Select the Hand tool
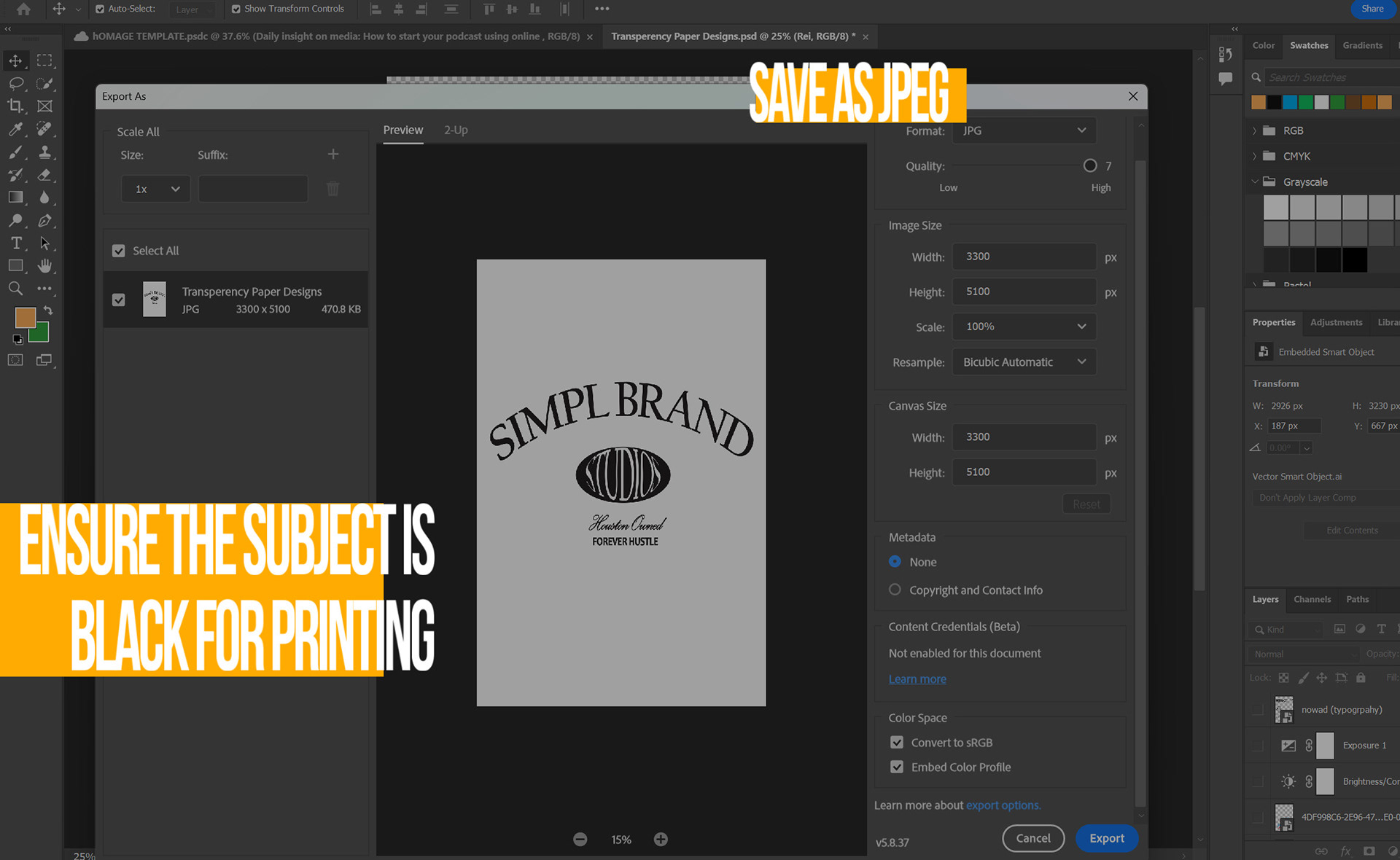The width and height of the screenshot is (1400, 860). [44, 265]
